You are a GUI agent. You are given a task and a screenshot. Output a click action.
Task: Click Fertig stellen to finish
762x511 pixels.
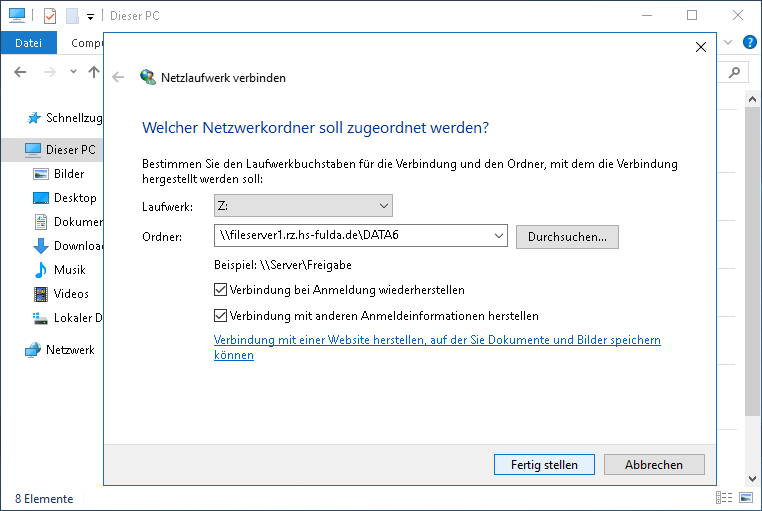544,465
